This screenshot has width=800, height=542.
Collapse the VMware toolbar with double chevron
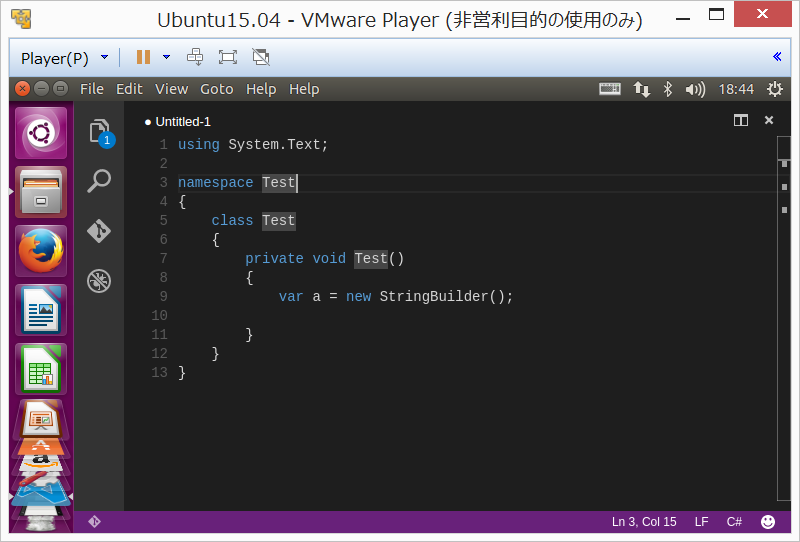click(x=777, y=57)
